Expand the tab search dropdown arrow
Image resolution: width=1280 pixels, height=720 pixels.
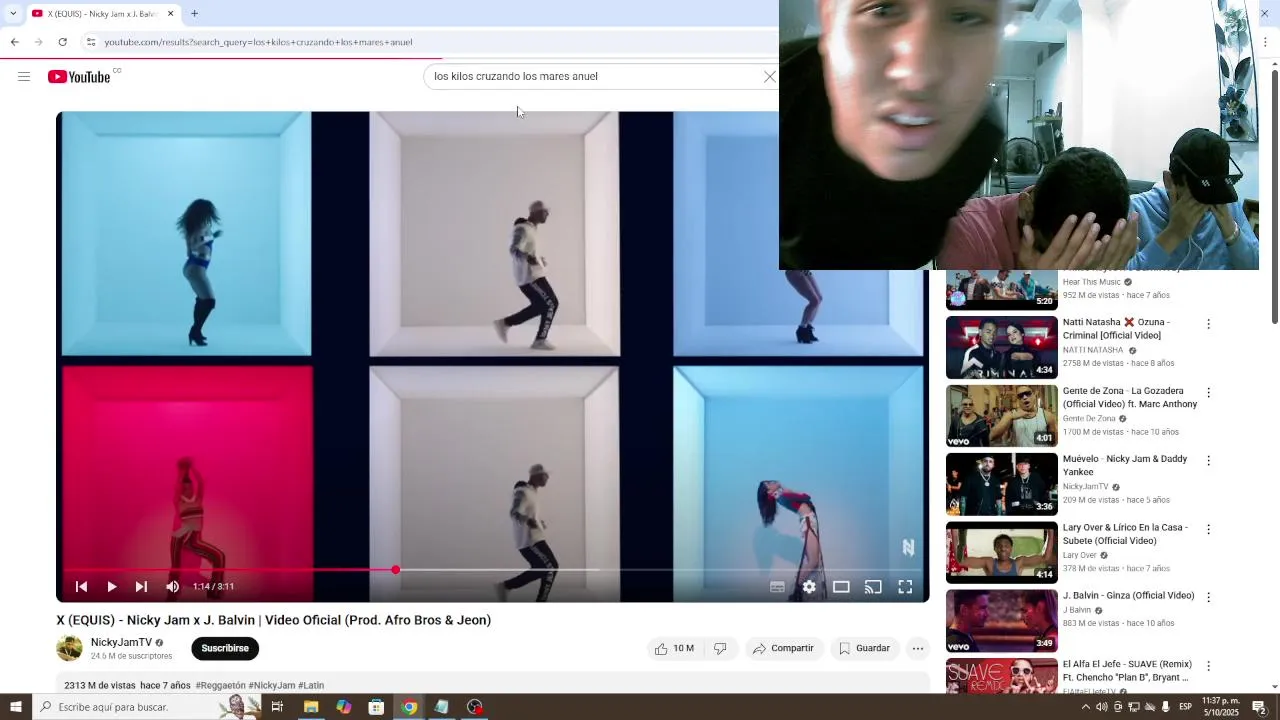pyautogui.click(x=13, y=14)
